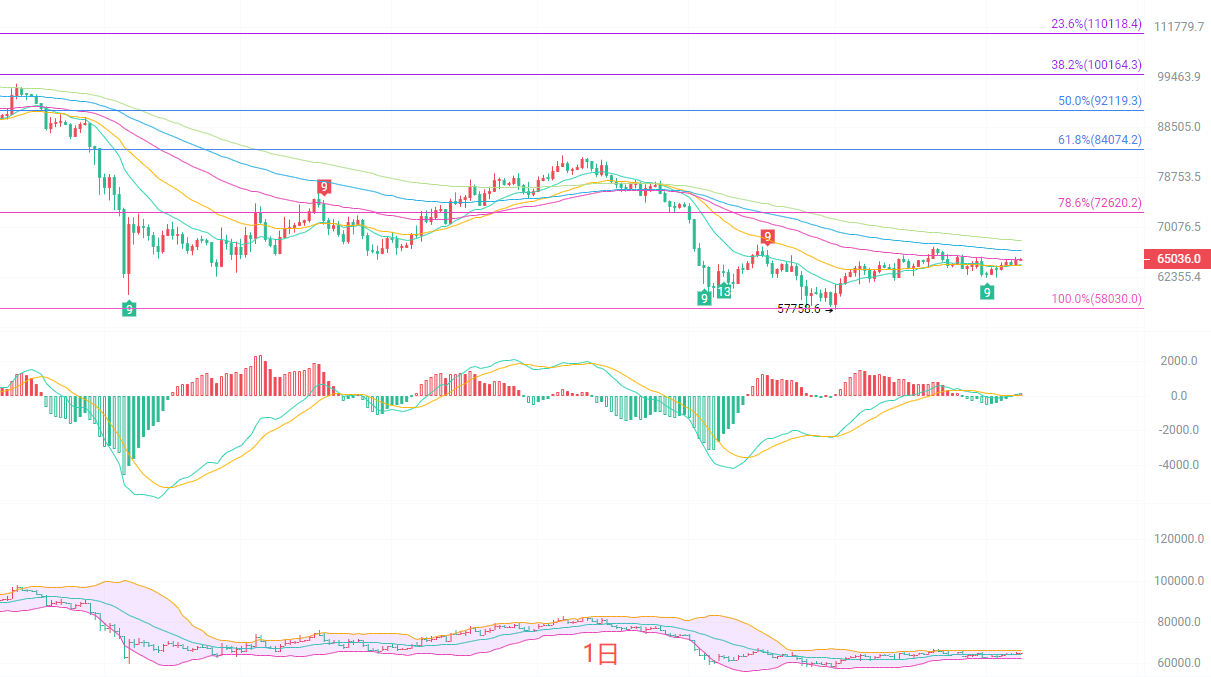Image resolution: width=1211 pixels, height=677 pixels.
Task: Select the 38.2%(100164.3) Fibonacci level label
Action: pyautogui.click(x=1096, y=64)
